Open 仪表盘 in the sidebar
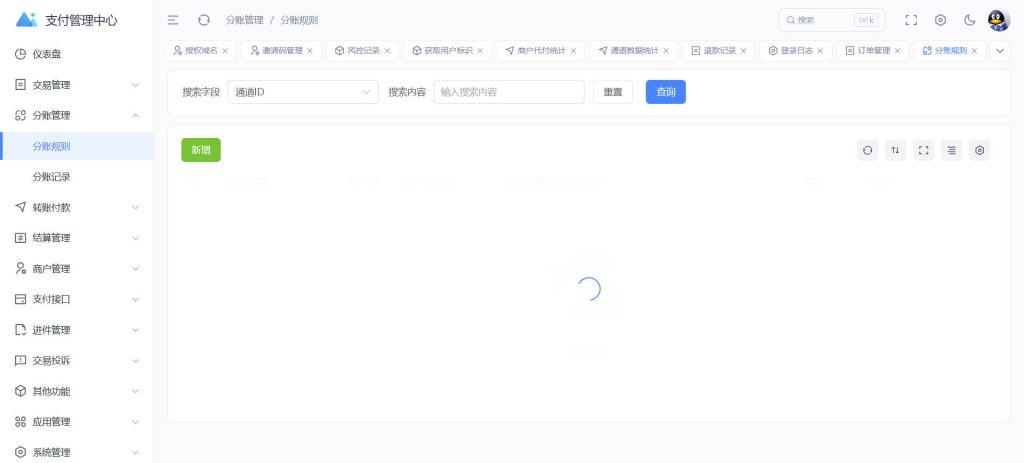 click(x=77, y=54)
